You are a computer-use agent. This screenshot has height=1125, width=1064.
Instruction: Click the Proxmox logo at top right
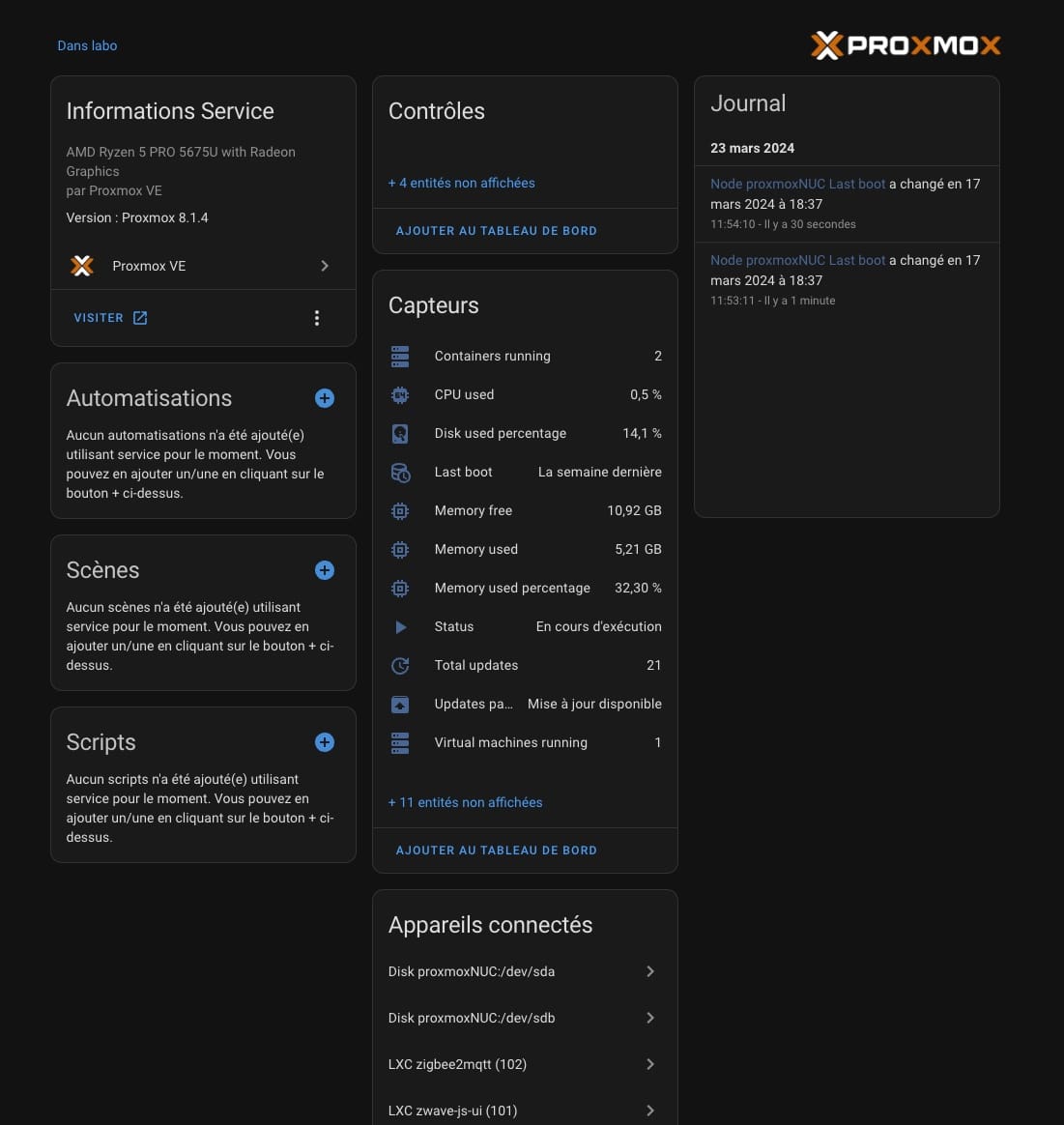coord(906,45)
